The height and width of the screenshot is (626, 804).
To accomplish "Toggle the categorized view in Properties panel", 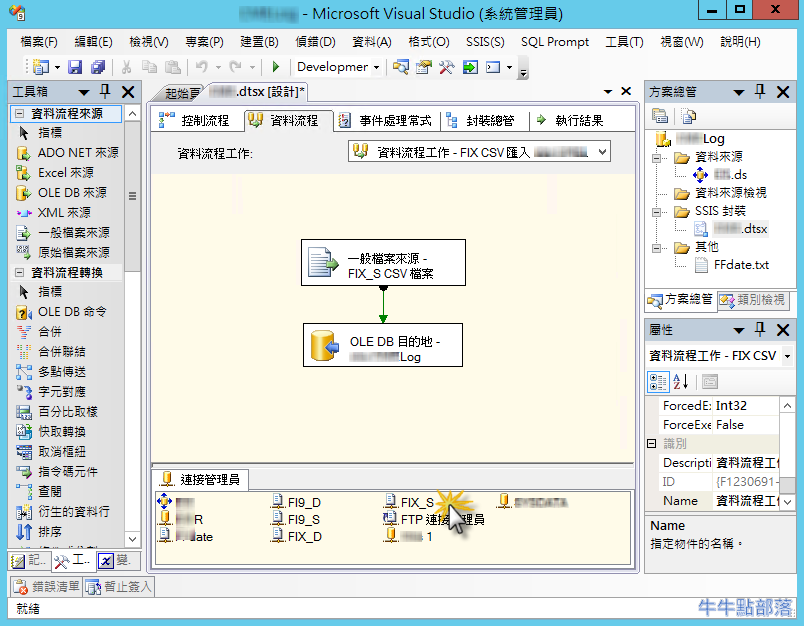I will 658,381.
